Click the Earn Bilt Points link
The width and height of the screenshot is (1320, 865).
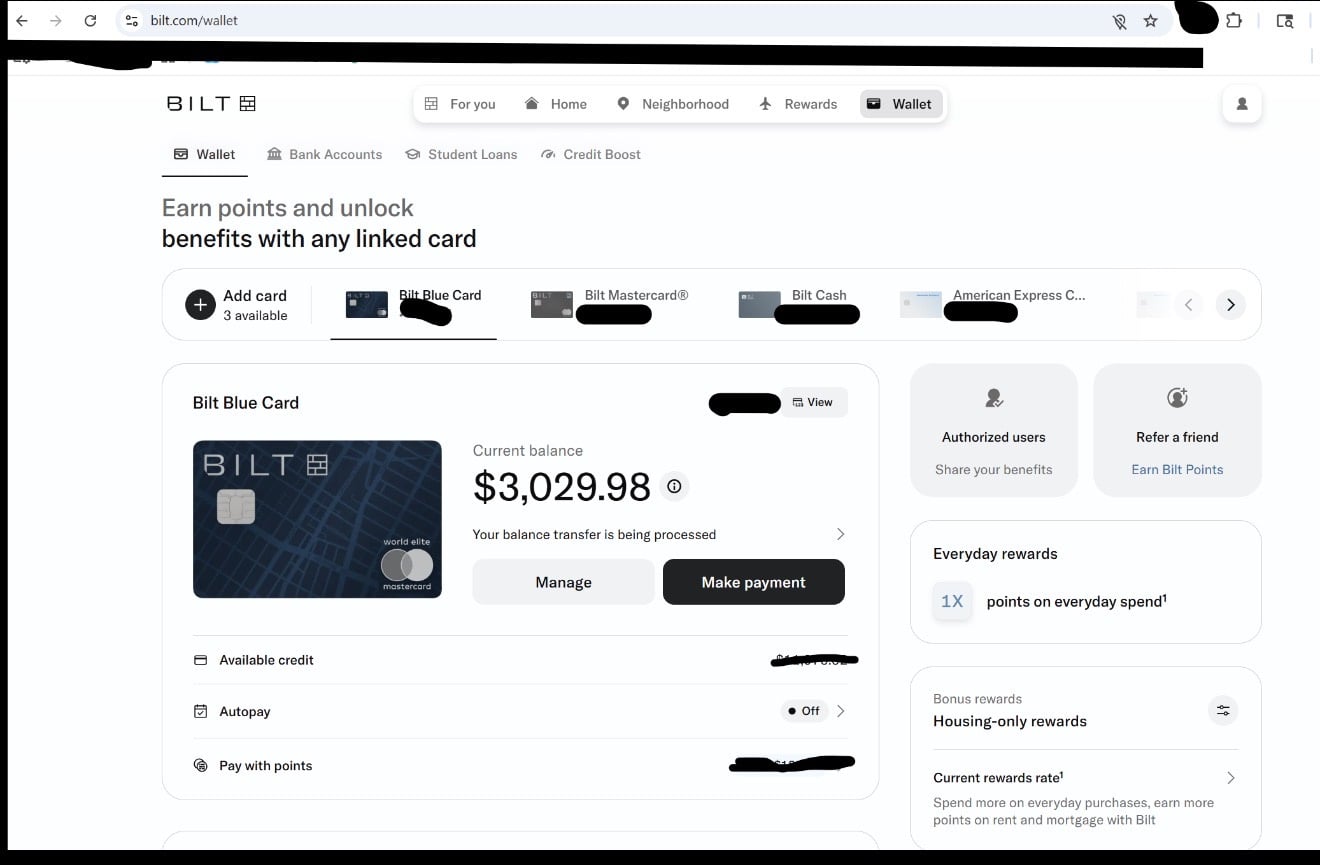pyautogui.click(x=1177, y=469)
